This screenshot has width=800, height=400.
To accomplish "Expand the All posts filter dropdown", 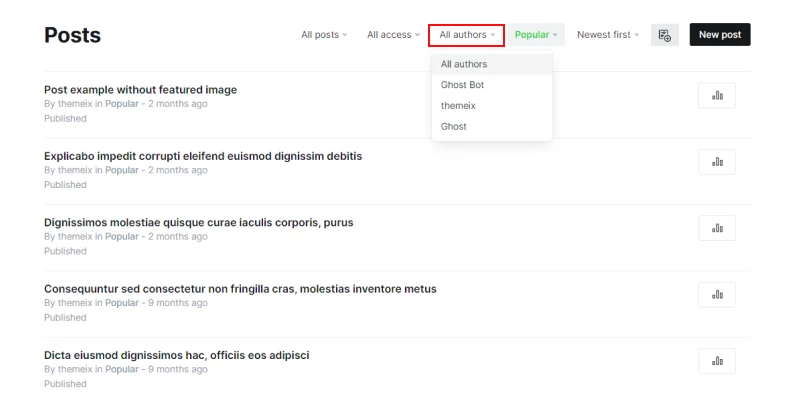I will point(324,35).
